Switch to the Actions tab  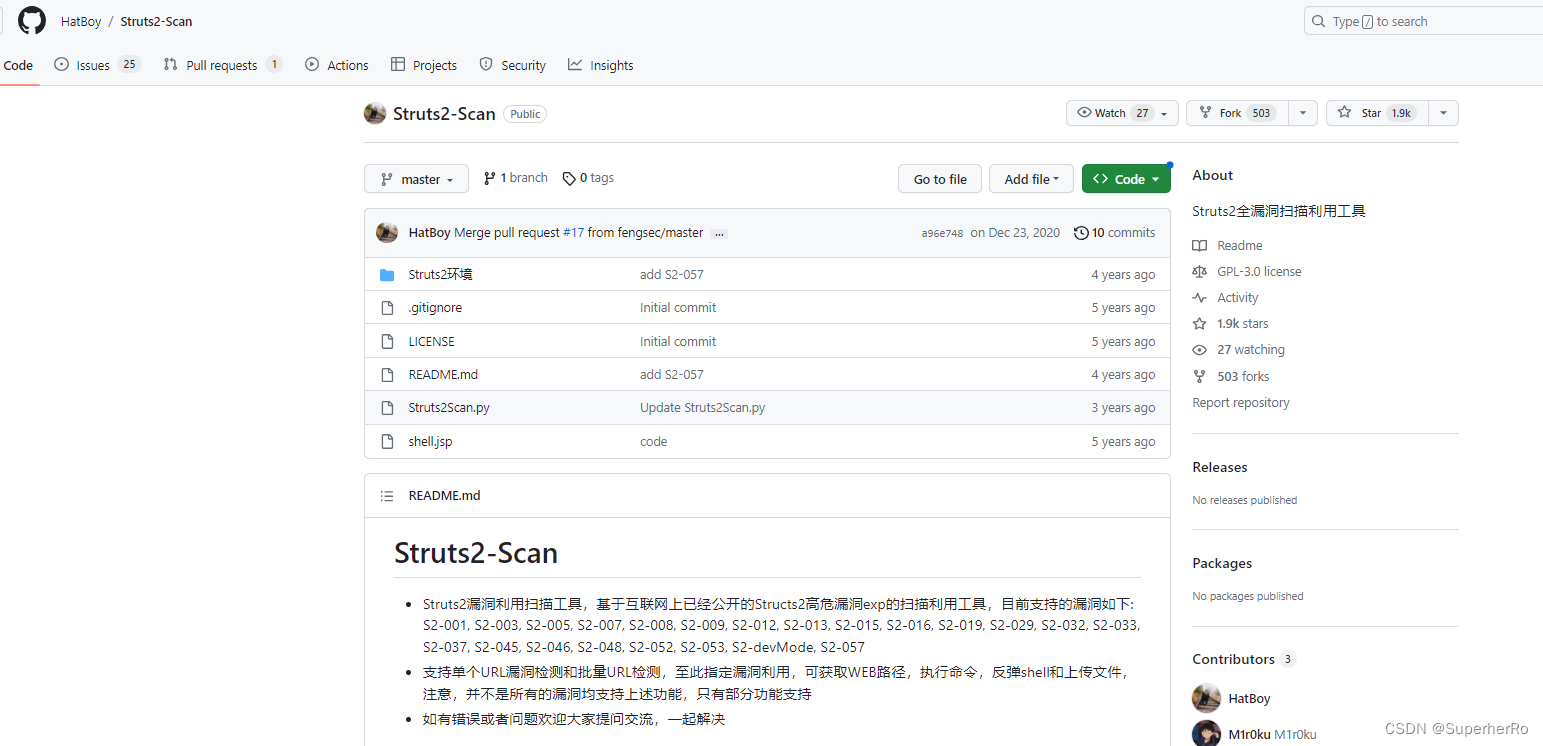337,65
